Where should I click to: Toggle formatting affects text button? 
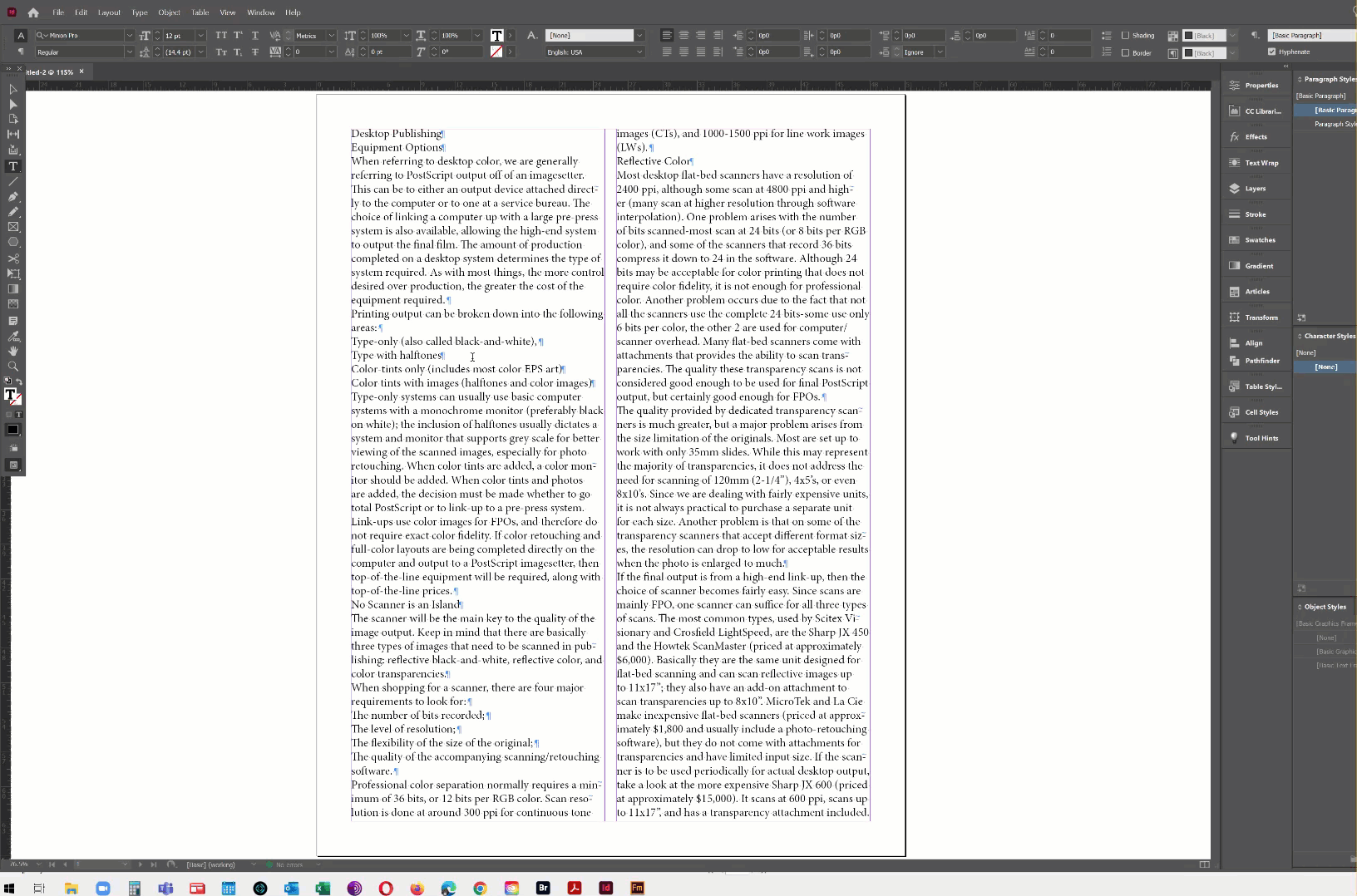pyautogui.click(x=18, y=415)
